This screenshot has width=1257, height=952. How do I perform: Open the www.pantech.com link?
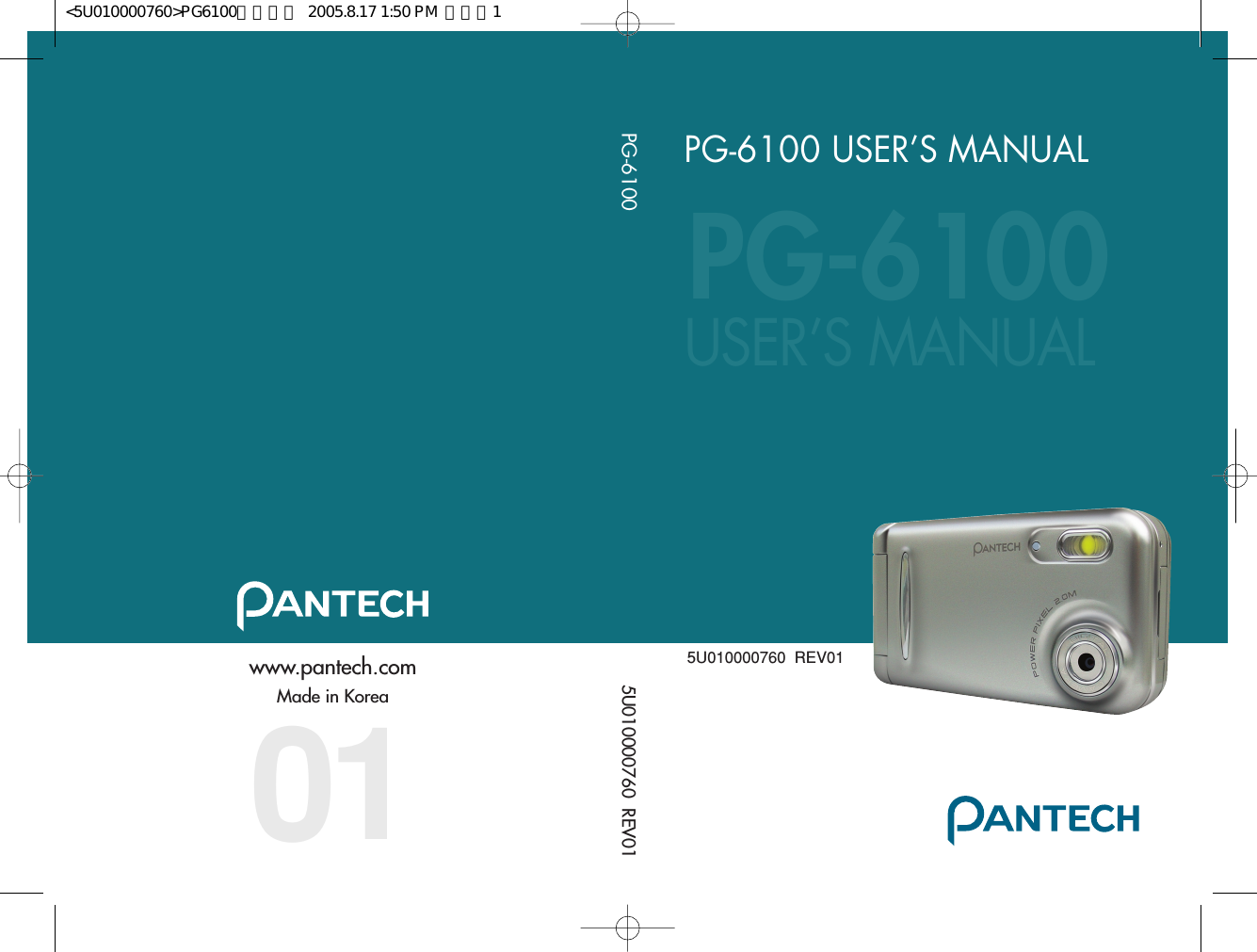[x=332, y=668]
